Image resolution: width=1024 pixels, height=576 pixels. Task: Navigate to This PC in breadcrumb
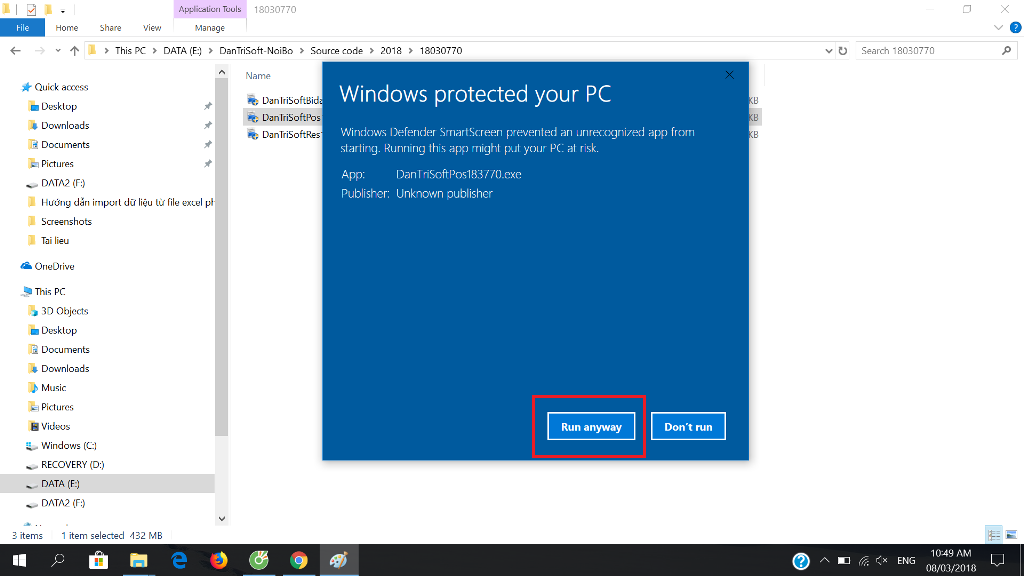tap(130, 50)
